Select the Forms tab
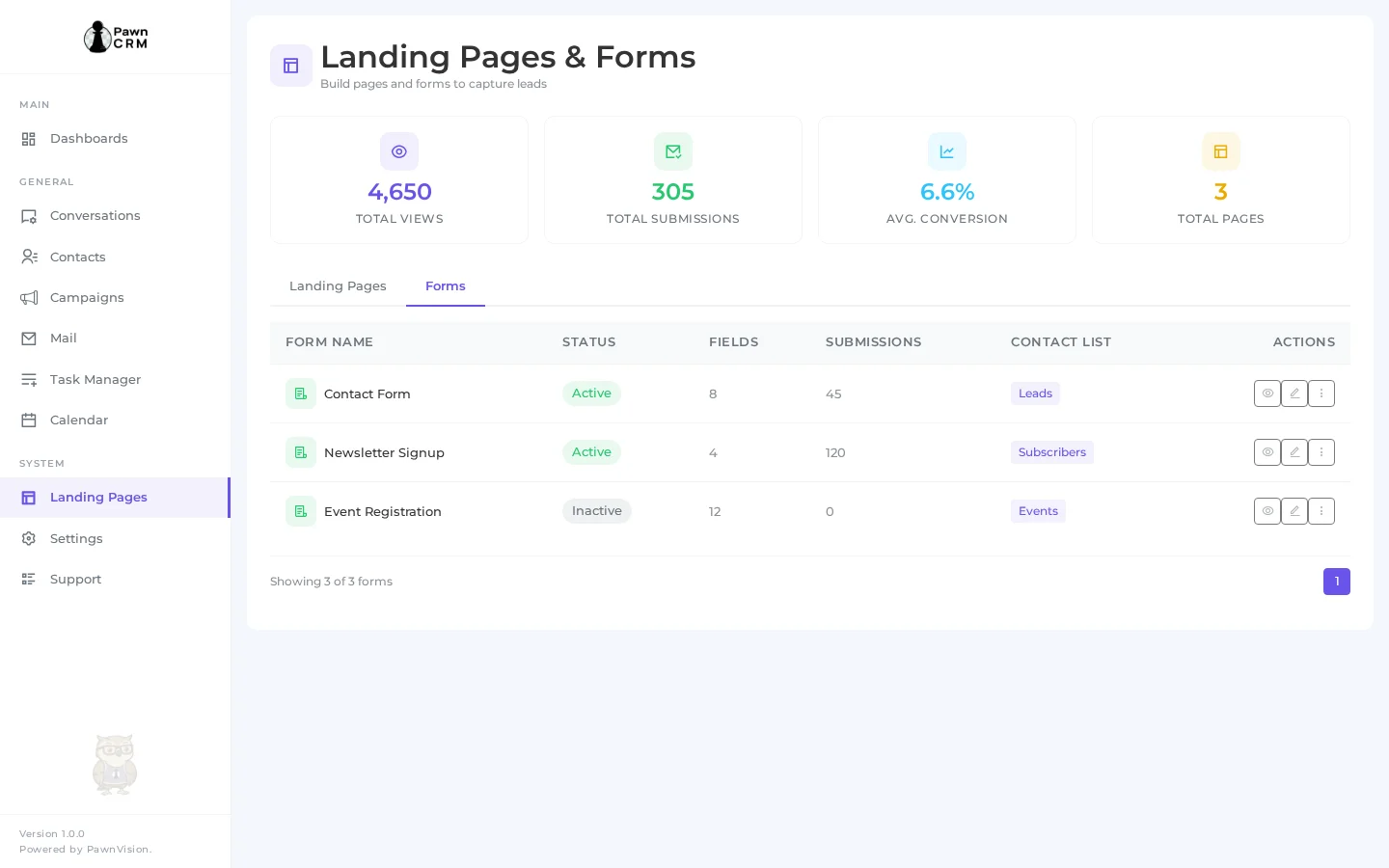1389x868 pixels. tap(446, 286)
